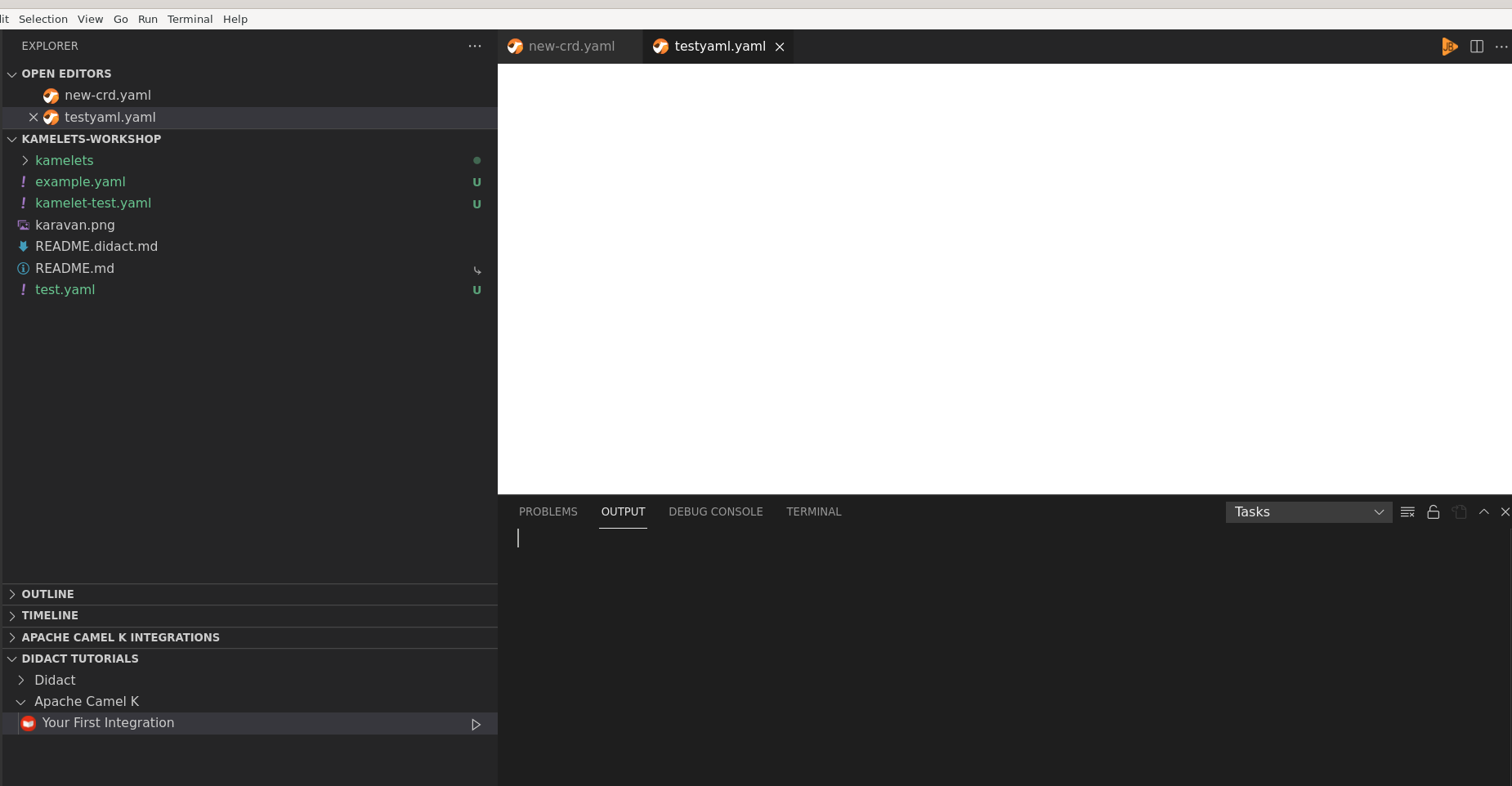Close the testyaml.yaml editor tab
1512x786 pixels.
point(779,47)
